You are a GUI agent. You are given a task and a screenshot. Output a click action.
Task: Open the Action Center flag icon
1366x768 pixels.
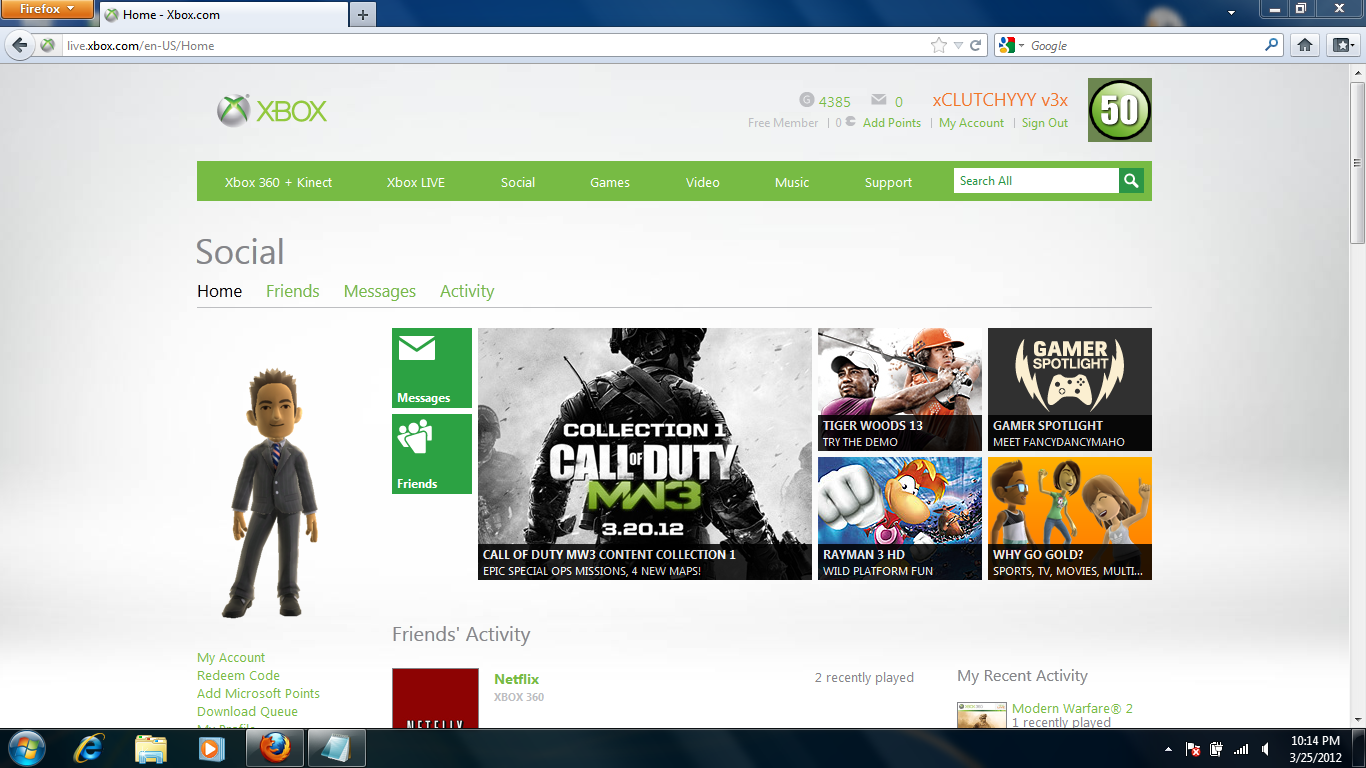click(x=1193, y=749)
